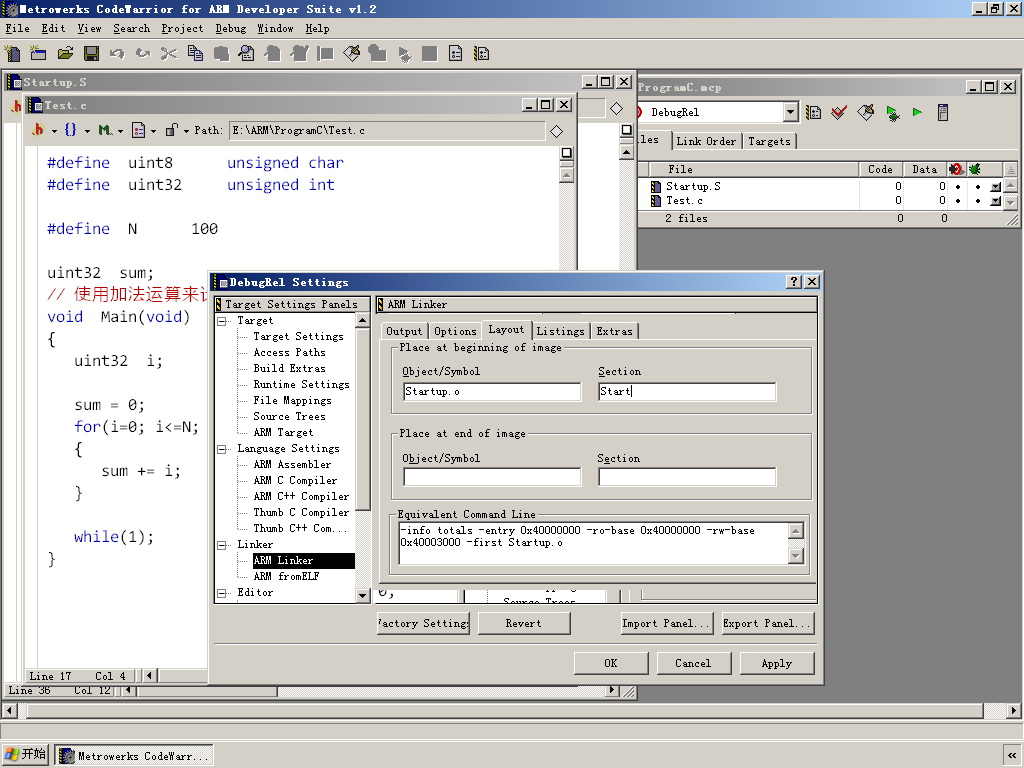Click the Make icon in ProgramC.mcp window
Screen dimensions: 1024x768
click(865, 112)
